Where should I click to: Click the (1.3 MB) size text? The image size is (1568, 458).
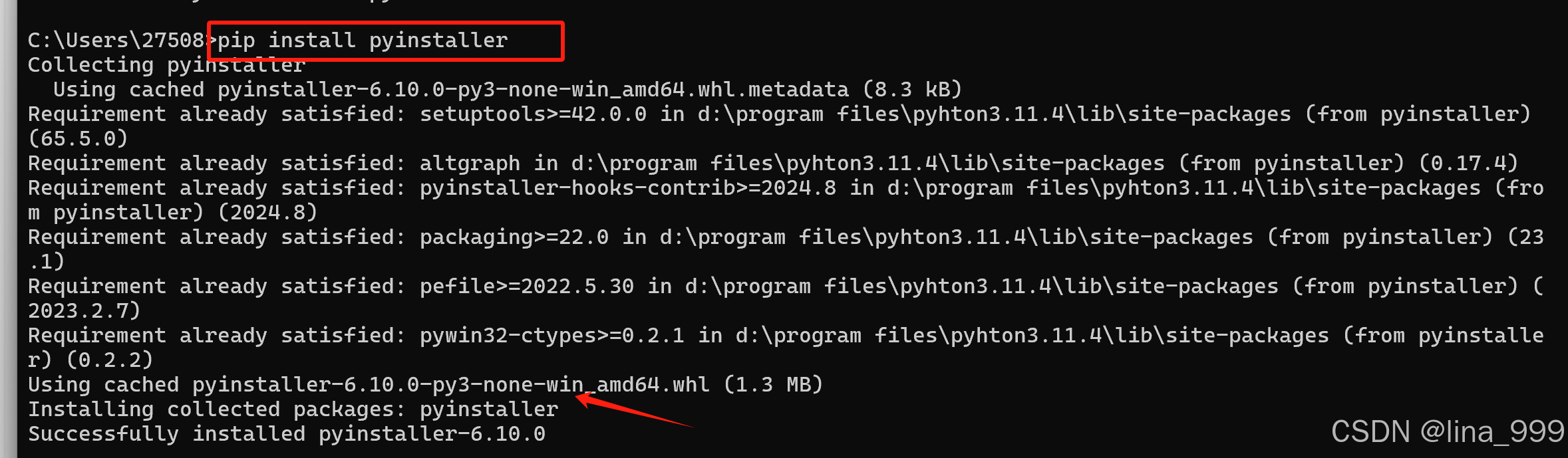(x=773, y=385)
